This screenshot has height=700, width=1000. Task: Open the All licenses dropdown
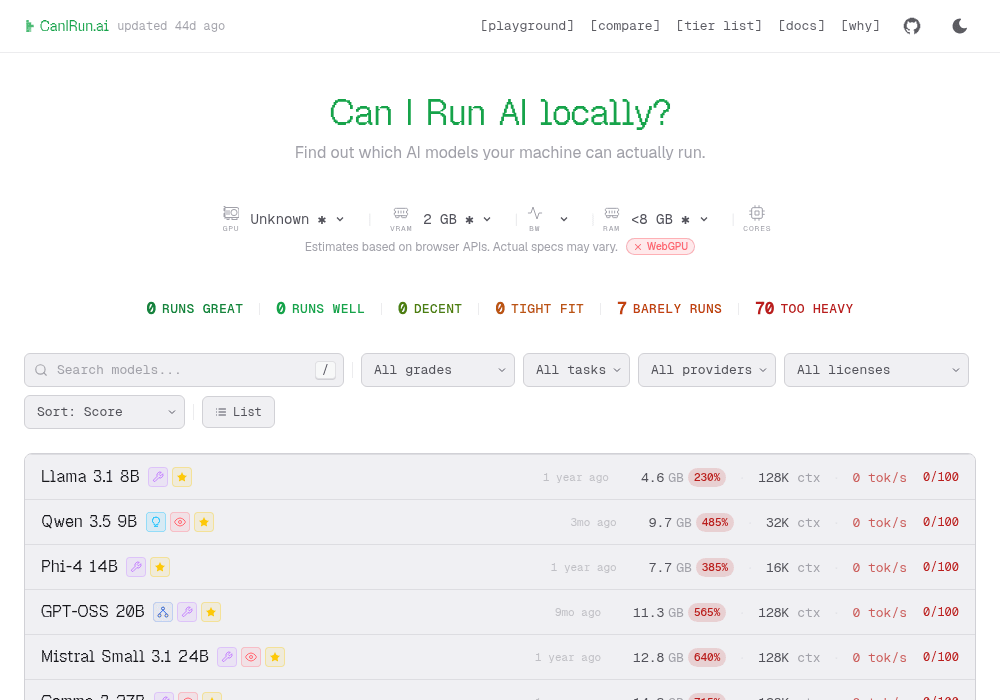876,370
